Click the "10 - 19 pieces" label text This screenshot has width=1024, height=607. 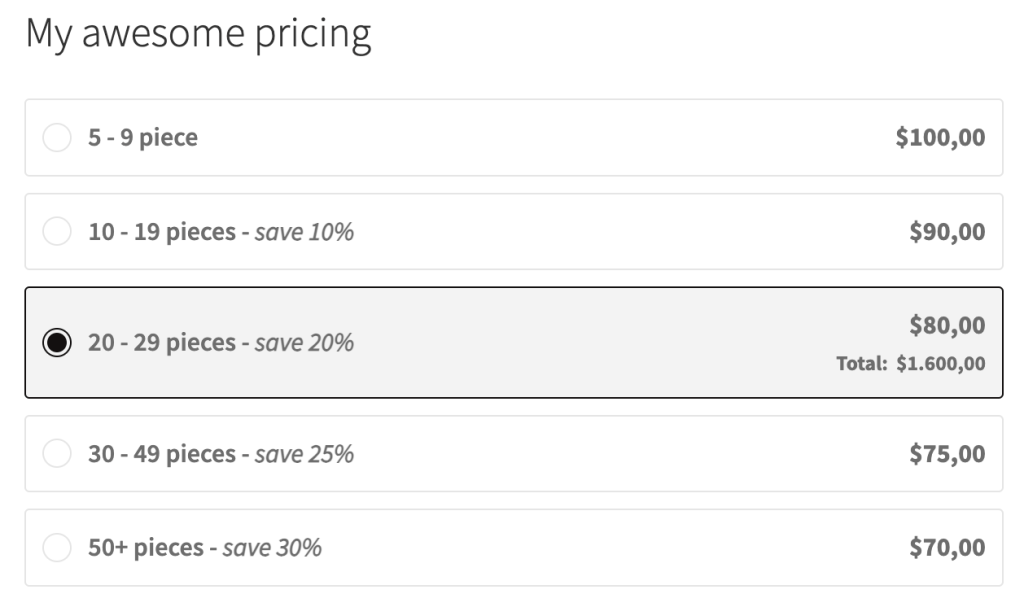(x=161, y=232)
